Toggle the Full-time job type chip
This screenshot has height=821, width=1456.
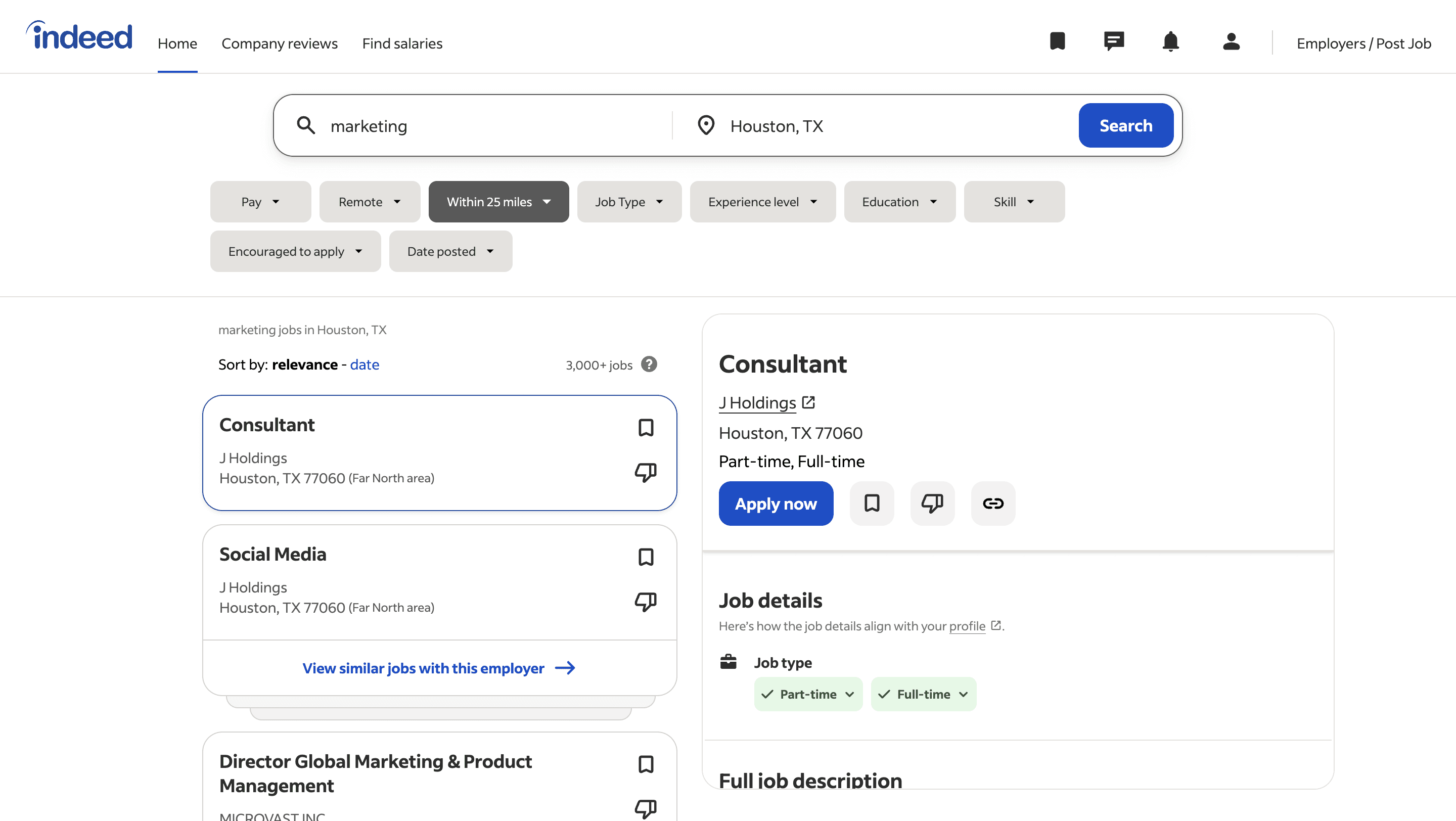[923, 694]
